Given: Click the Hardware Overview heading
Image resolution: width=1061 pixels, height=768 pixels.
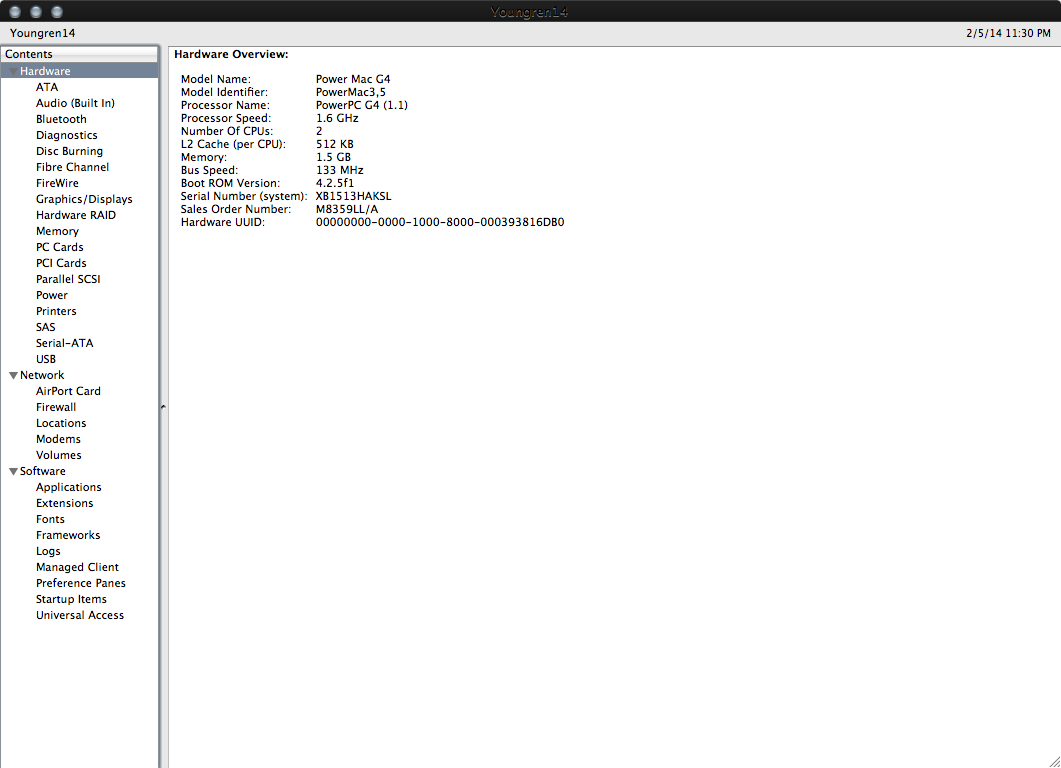Looking at the screenshot, I should pyautogui.click(x=231, y=54).
